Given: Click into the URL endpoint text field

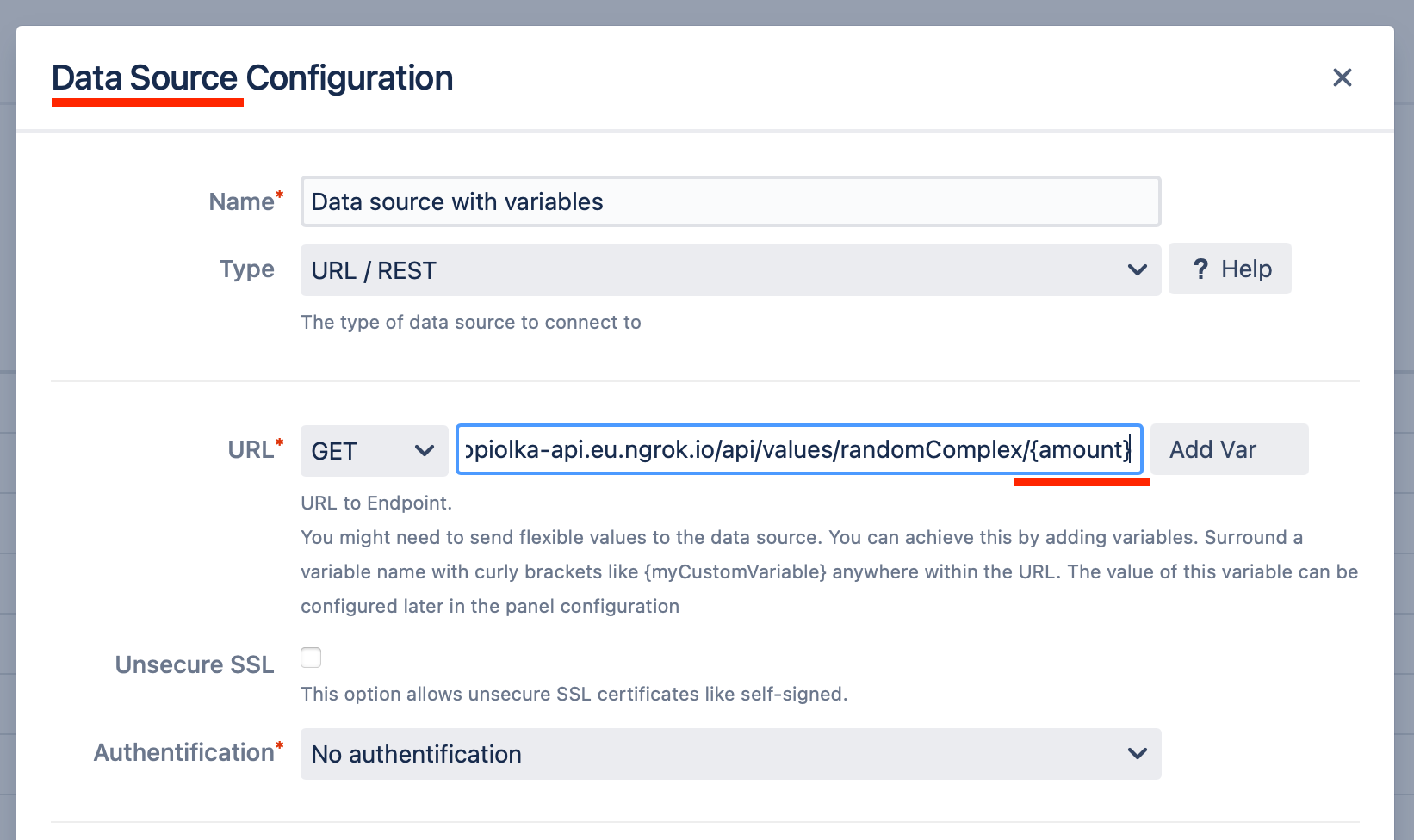Looking at the screenshot, I should (798, 449).
